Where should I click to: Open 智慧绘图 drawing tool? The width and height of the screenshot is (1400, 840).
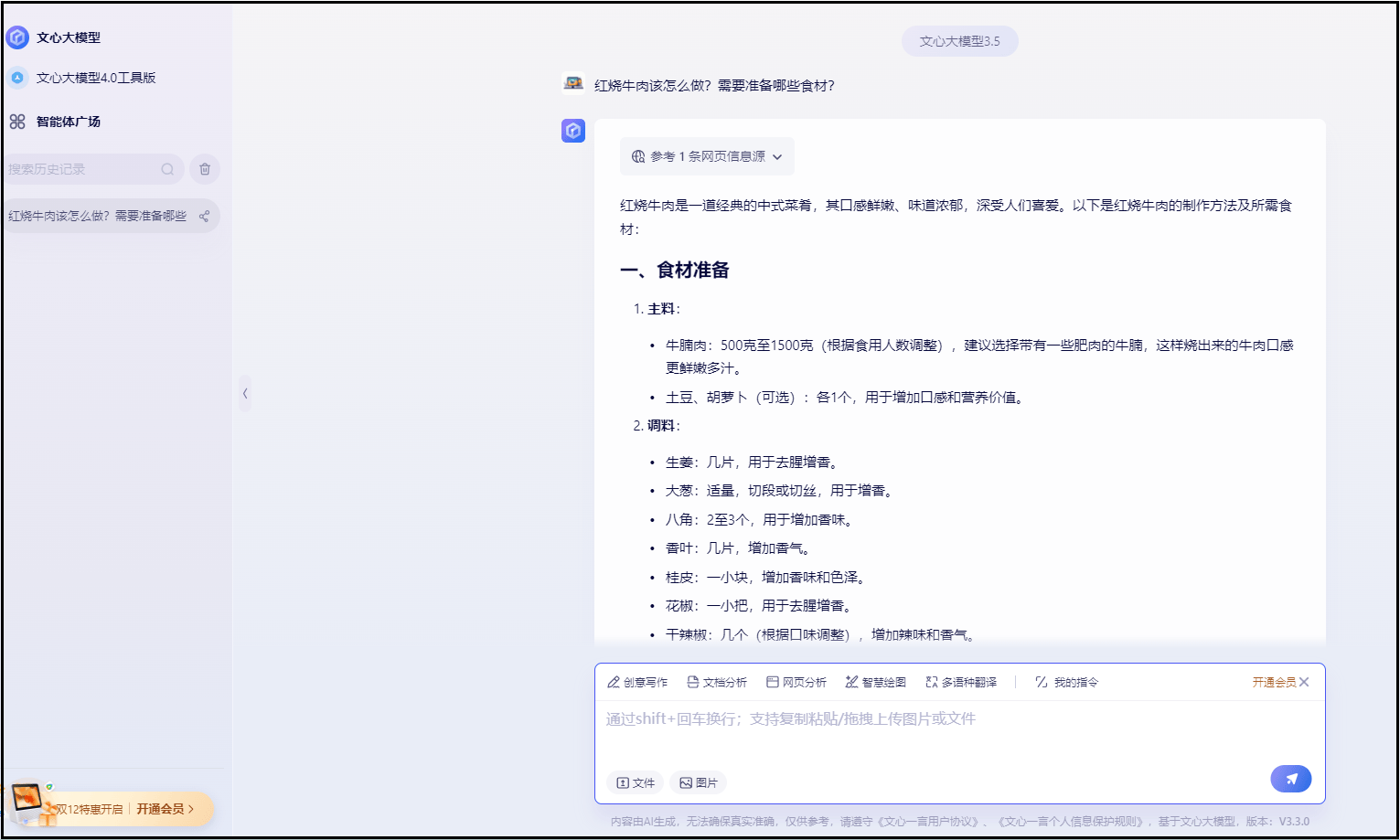tap(876, 682)
